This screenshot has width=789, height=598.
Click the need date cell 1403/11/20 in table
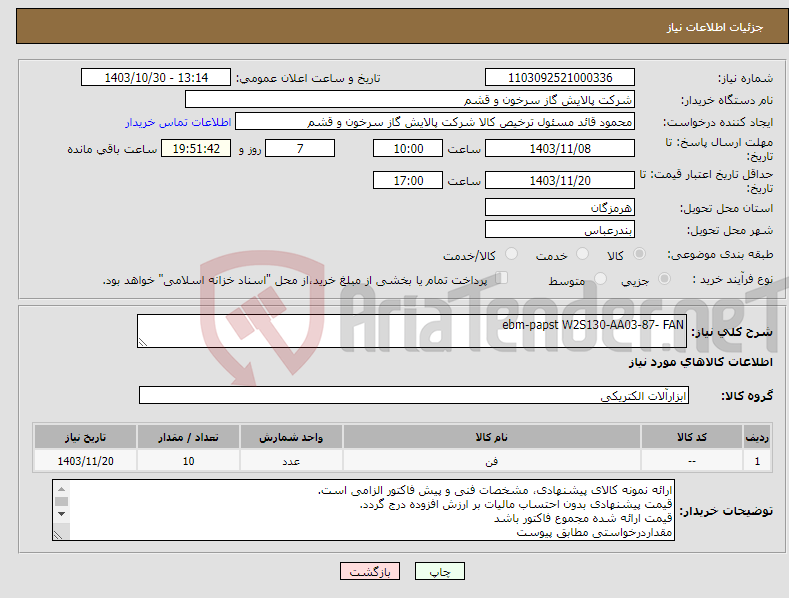(x=85, y=461)
